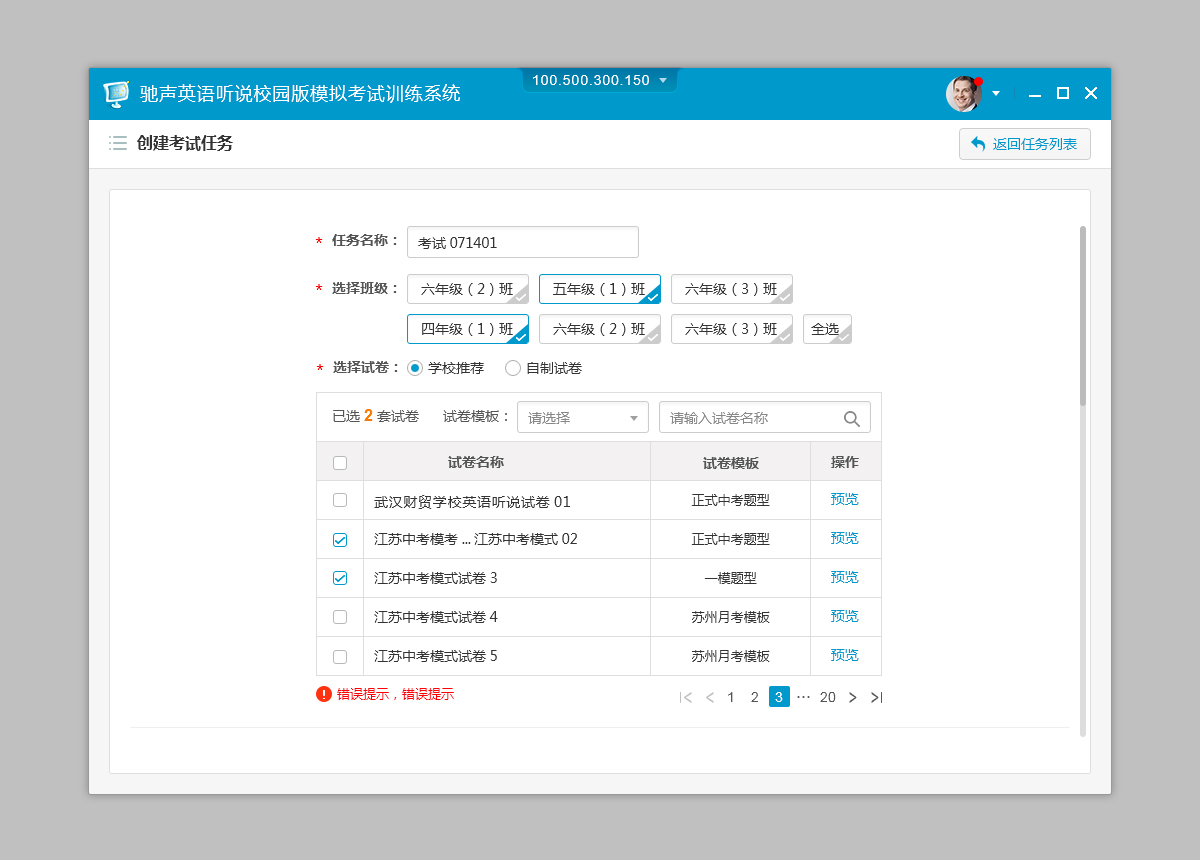Click the hamburger list icon beside 创建考试任务

point(118,143)
